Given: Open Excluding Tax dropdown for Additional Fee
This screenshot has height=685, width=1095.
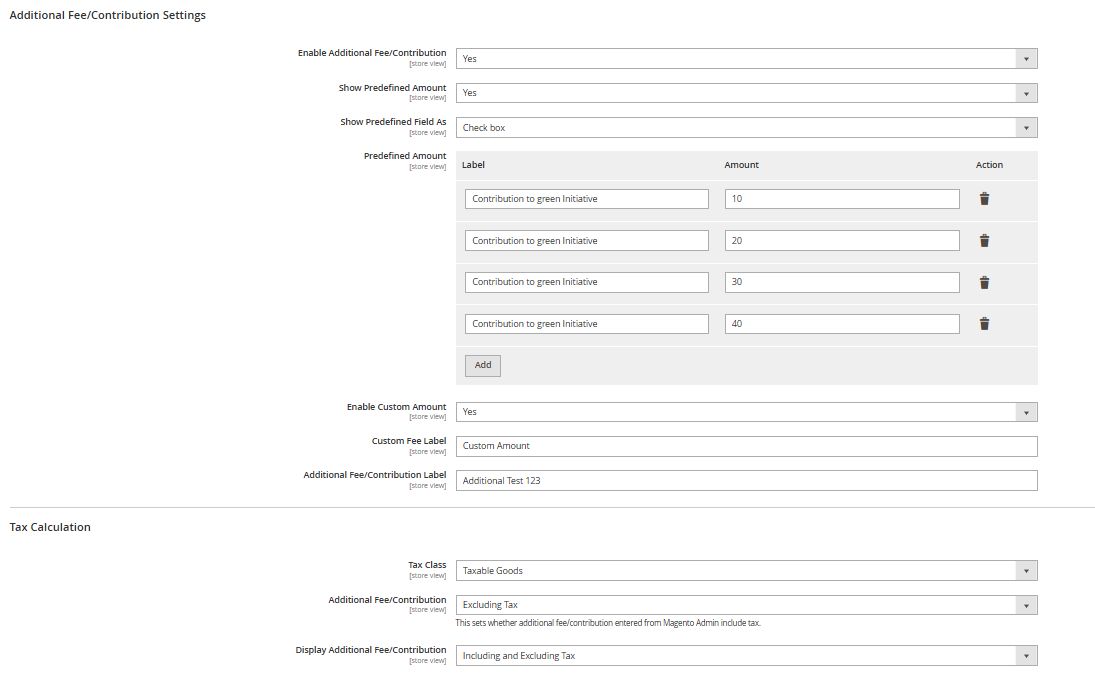Looking at the screenshot, I should point(746,605).
